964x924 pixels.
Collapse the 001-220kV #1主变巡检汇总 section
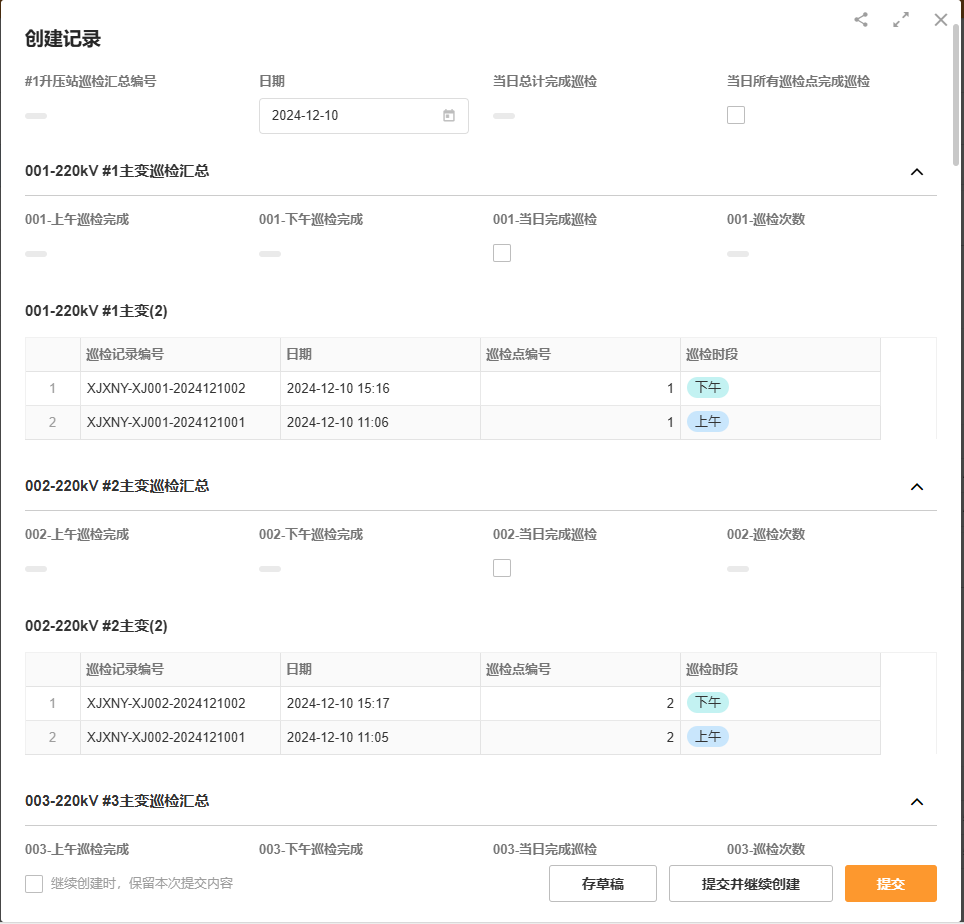pyautogui.click(x=917, y=172)
